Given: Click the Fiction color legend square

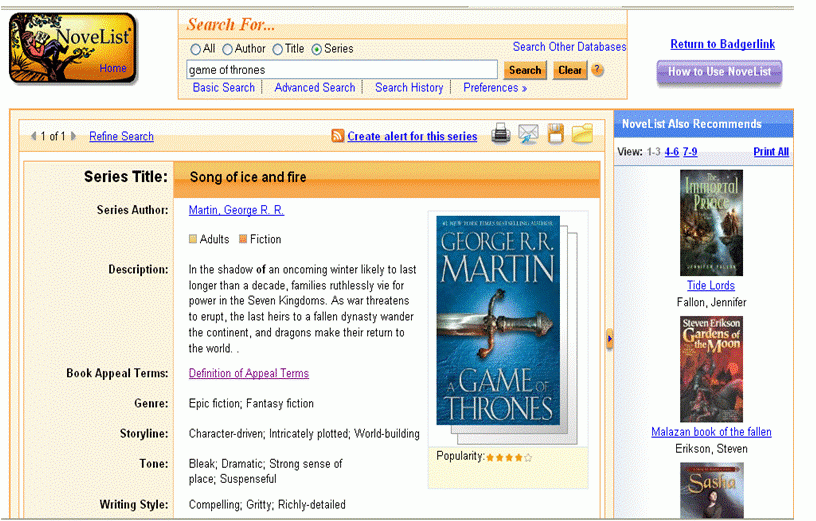Looking at the screenshot, I should pyautogui.click(x=243, y=239).
